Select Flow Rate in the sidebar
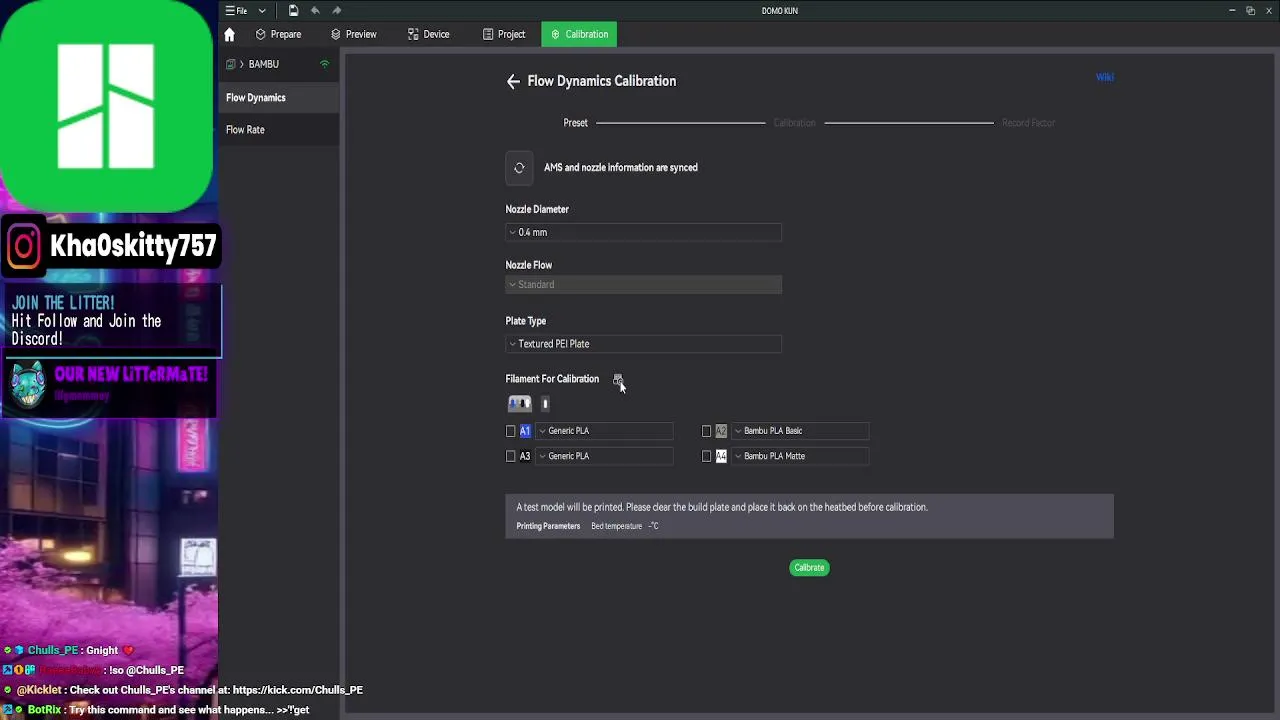Screen dimensions: 1280x720 (279, 130)
